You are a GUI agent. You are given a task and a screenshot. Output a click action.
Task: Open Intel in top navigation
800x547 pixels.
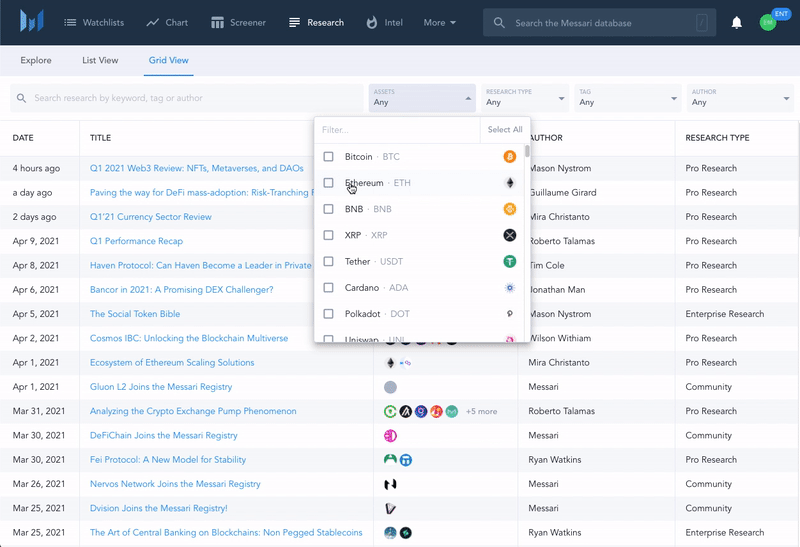384,22
